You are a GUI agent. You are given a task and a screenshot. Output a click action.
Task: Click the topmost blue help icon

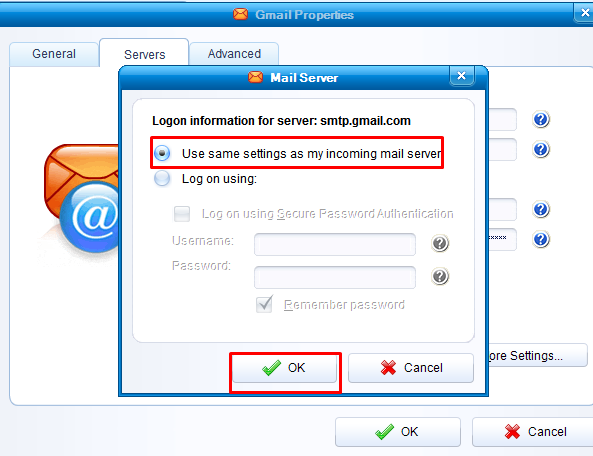pyautogui.click(x=541, y=119)
